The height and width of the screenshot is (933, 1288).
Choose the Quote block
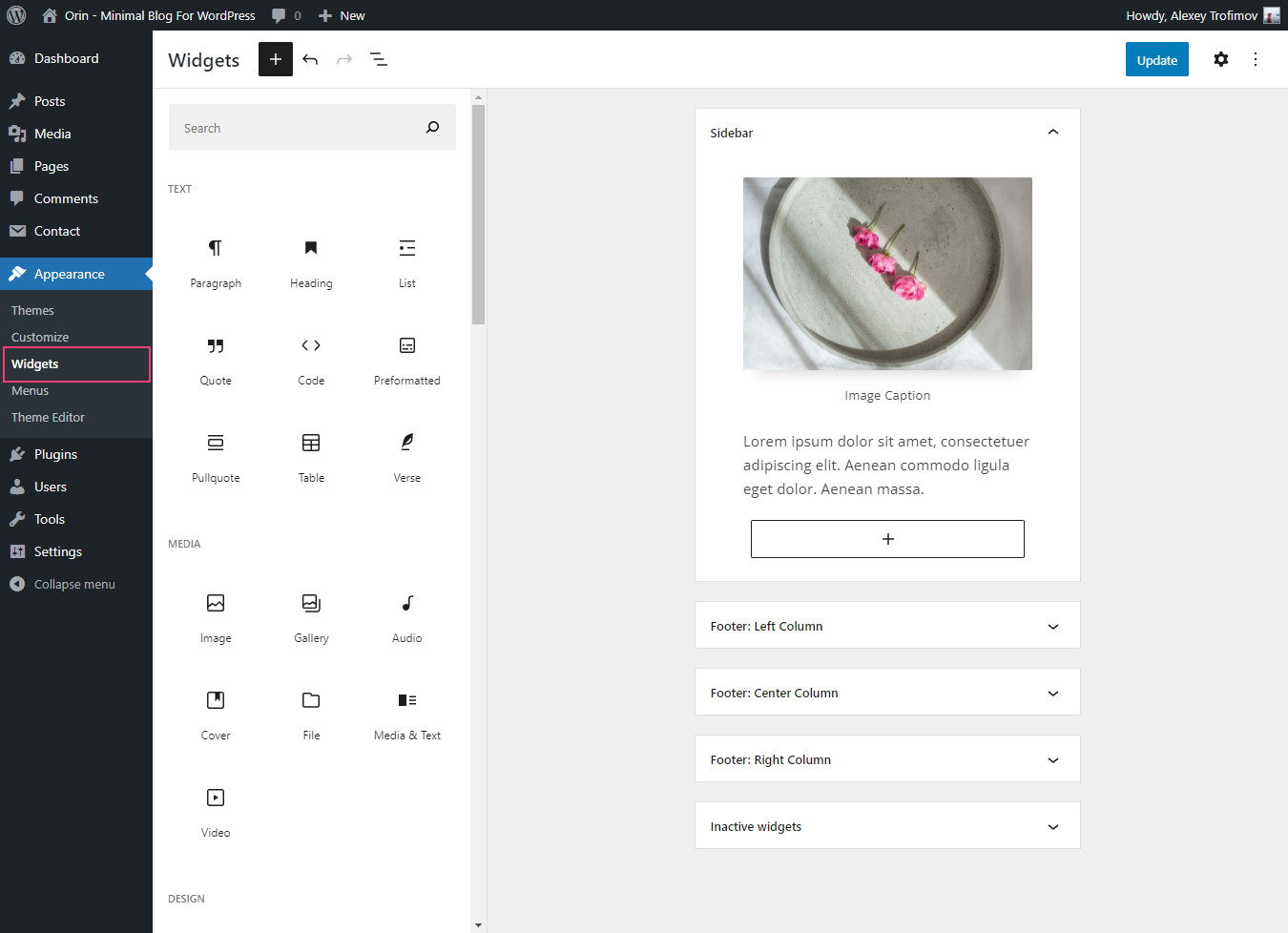click(216, 355)
